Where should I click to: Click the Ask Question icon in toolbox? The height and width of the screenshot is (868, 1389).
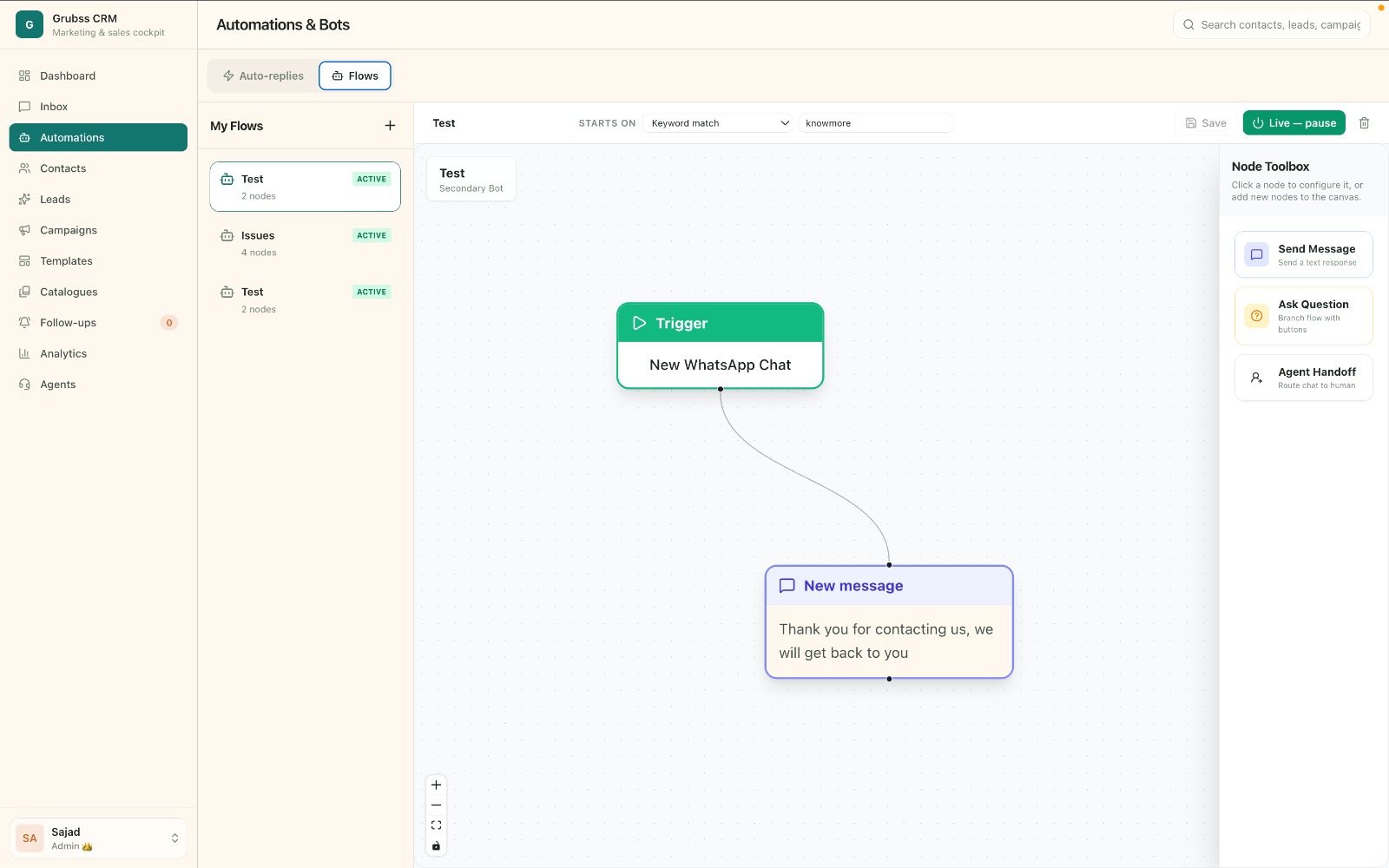pos(1256,316)
